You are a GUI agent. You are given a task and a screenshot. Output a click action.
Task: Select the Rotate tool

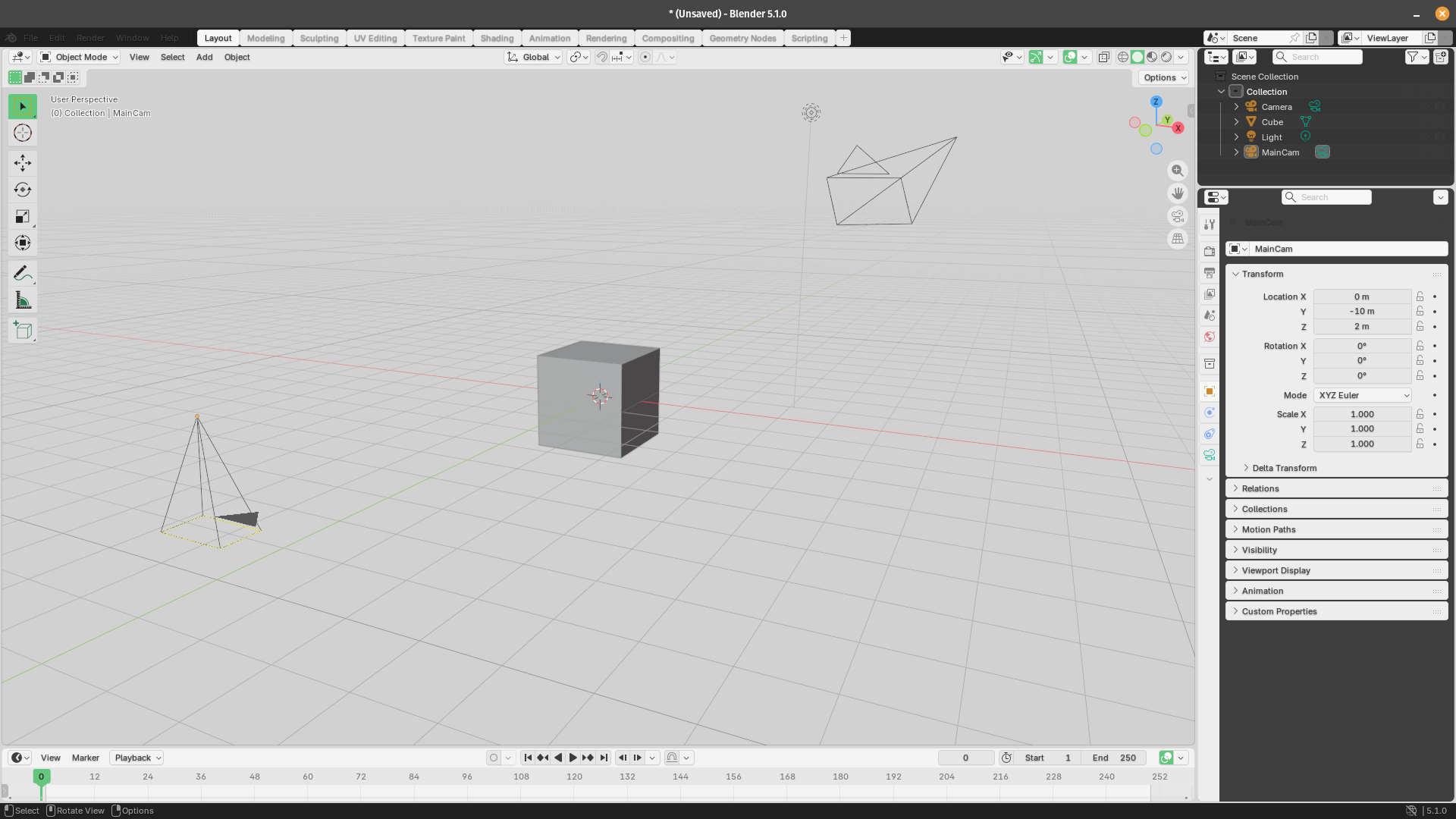(23, 190)
